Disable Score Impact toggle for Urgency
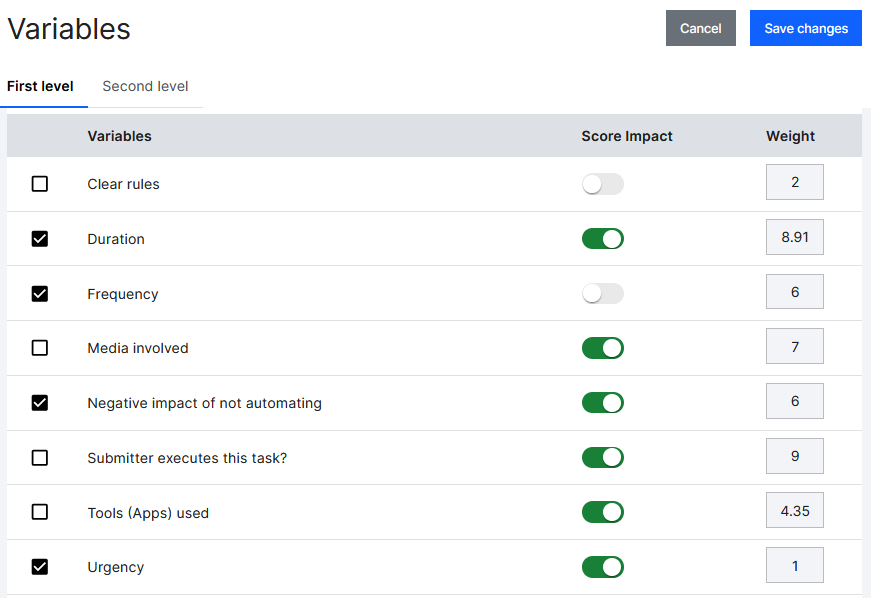The image size is (871, 598). coord(603,566)
